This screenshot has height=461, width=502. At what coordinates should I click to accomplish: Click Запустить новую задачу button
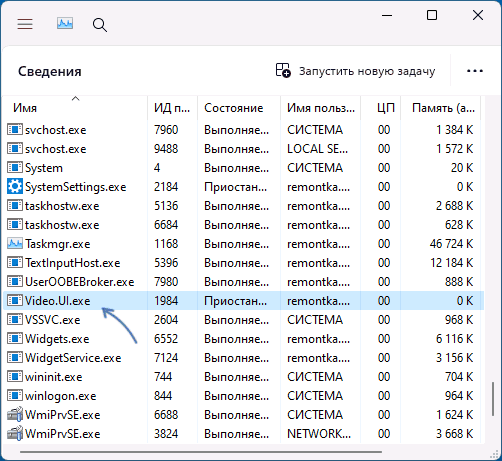355,71
